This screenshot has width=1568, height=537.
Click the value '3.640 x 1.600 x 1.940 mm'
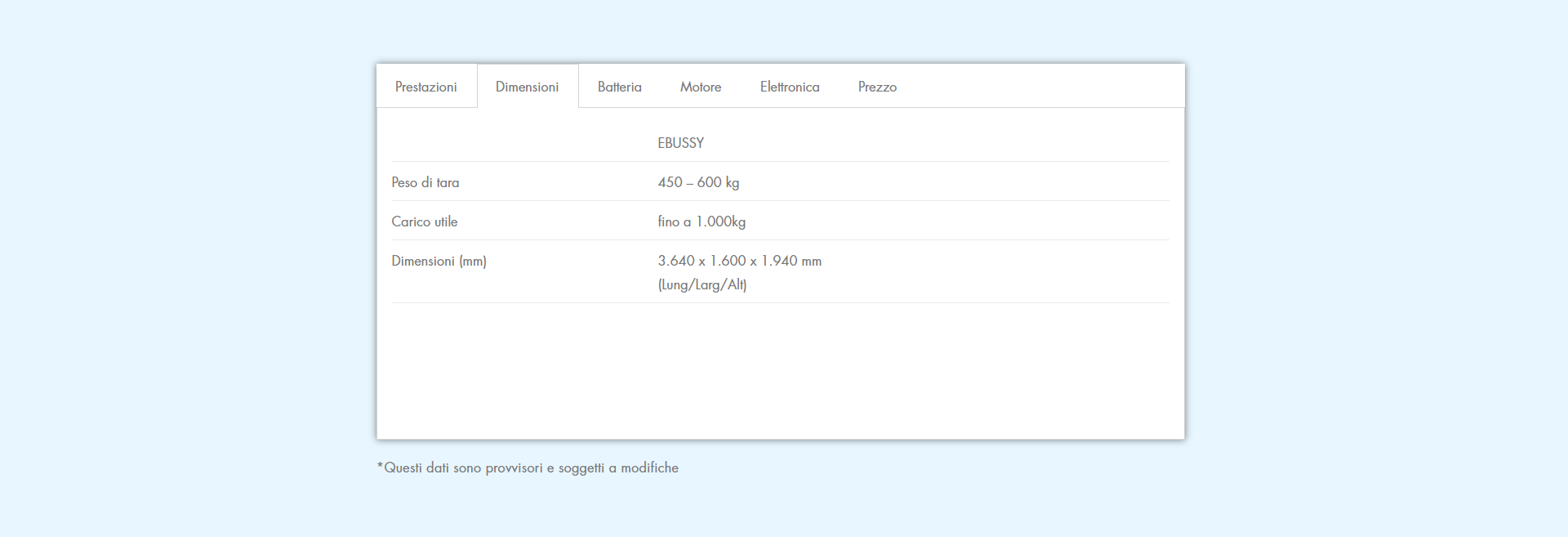pos(740,261)
